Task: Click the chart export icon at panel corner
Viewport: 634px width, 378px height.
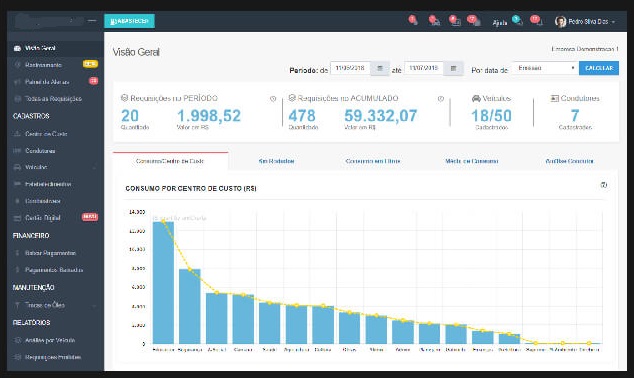Action: pos(604,185)
